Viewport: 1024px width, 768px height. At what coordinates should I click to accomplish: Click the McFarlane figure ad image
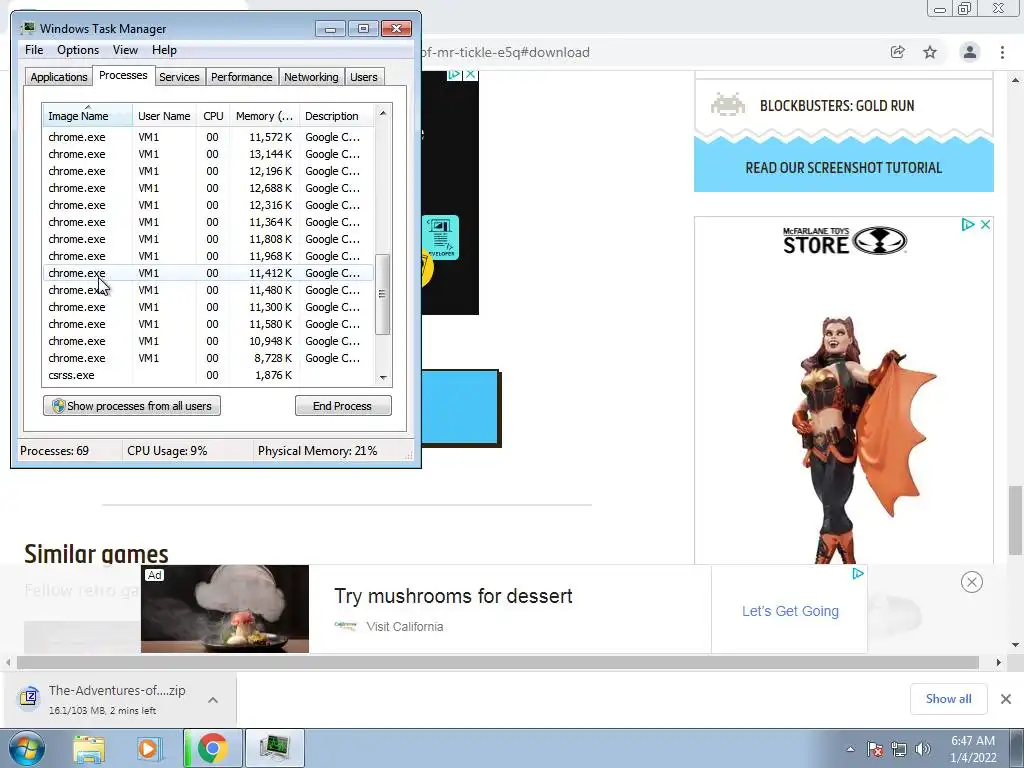863,438
